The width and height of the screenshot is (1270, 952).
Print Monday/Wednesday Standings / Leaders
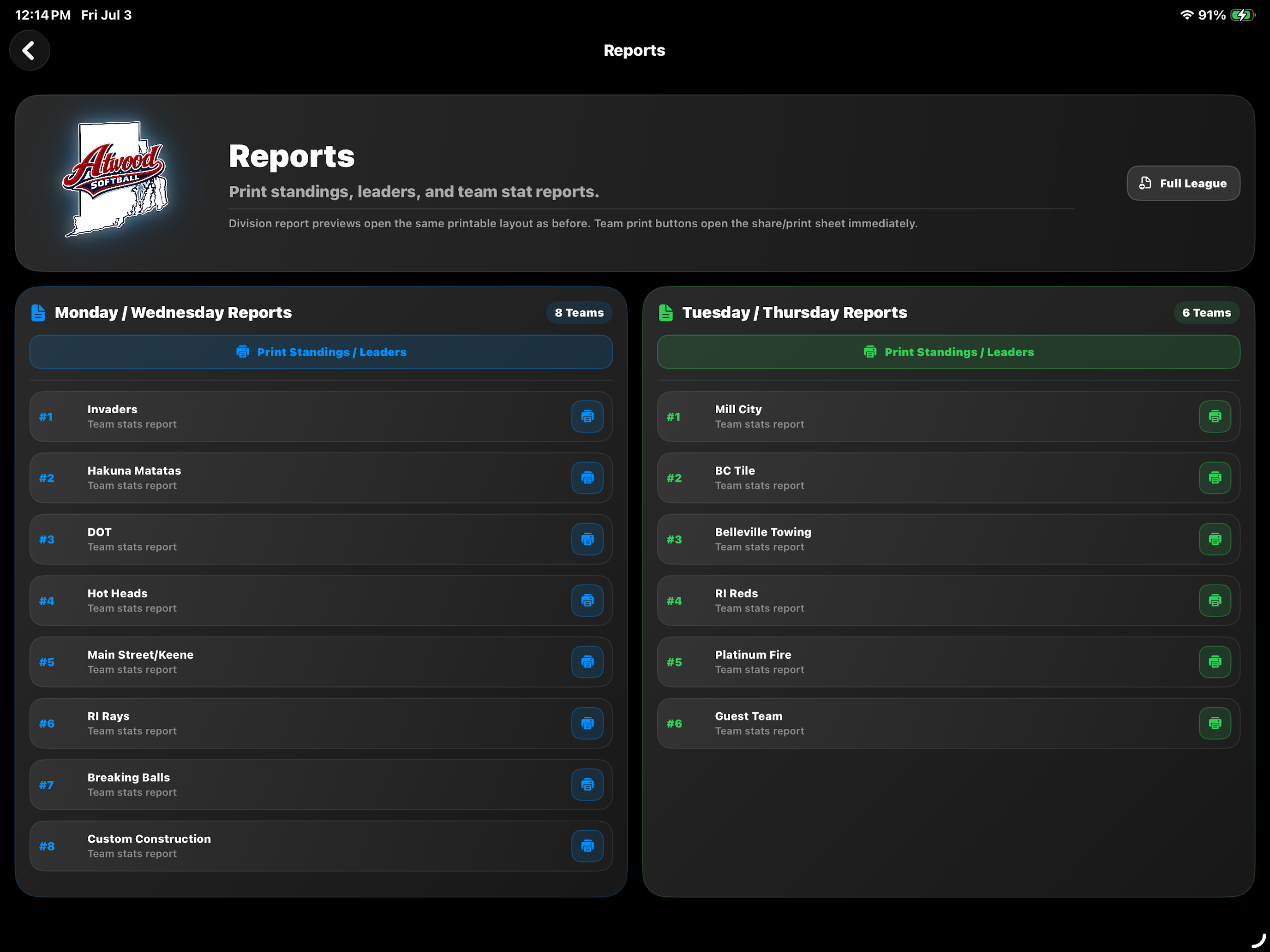click(x=321, y=352)
